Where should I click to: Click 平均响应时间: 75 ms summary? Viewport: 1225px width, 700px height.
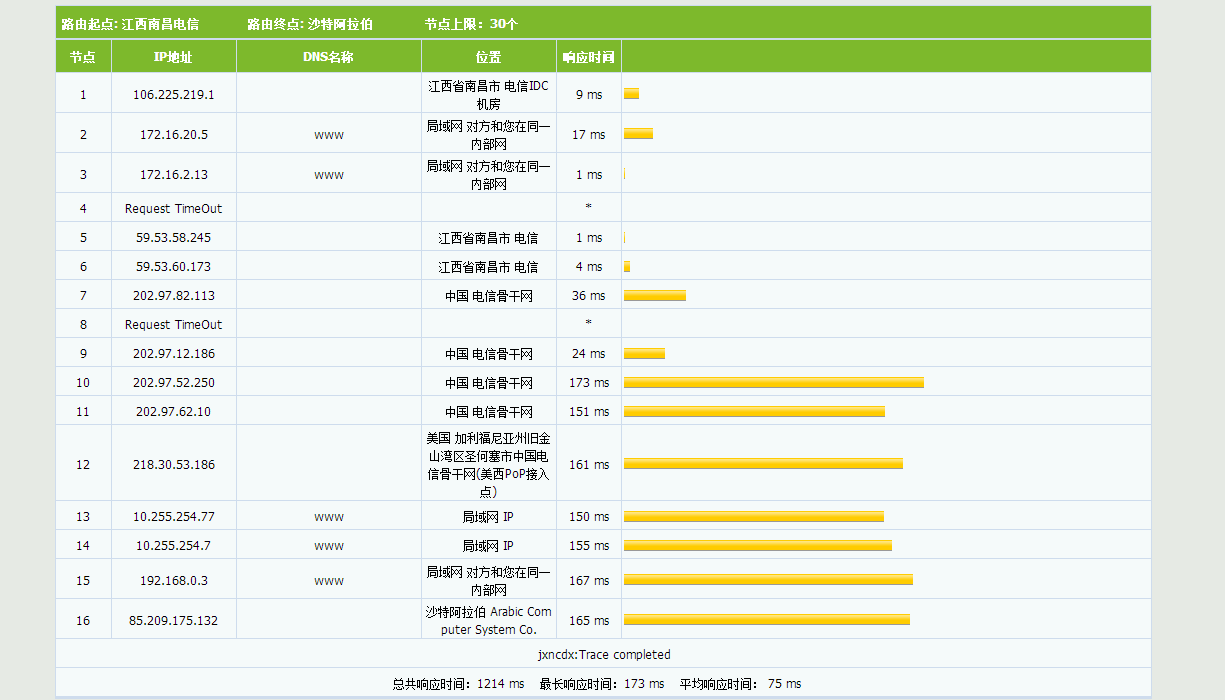coord(740,684)
